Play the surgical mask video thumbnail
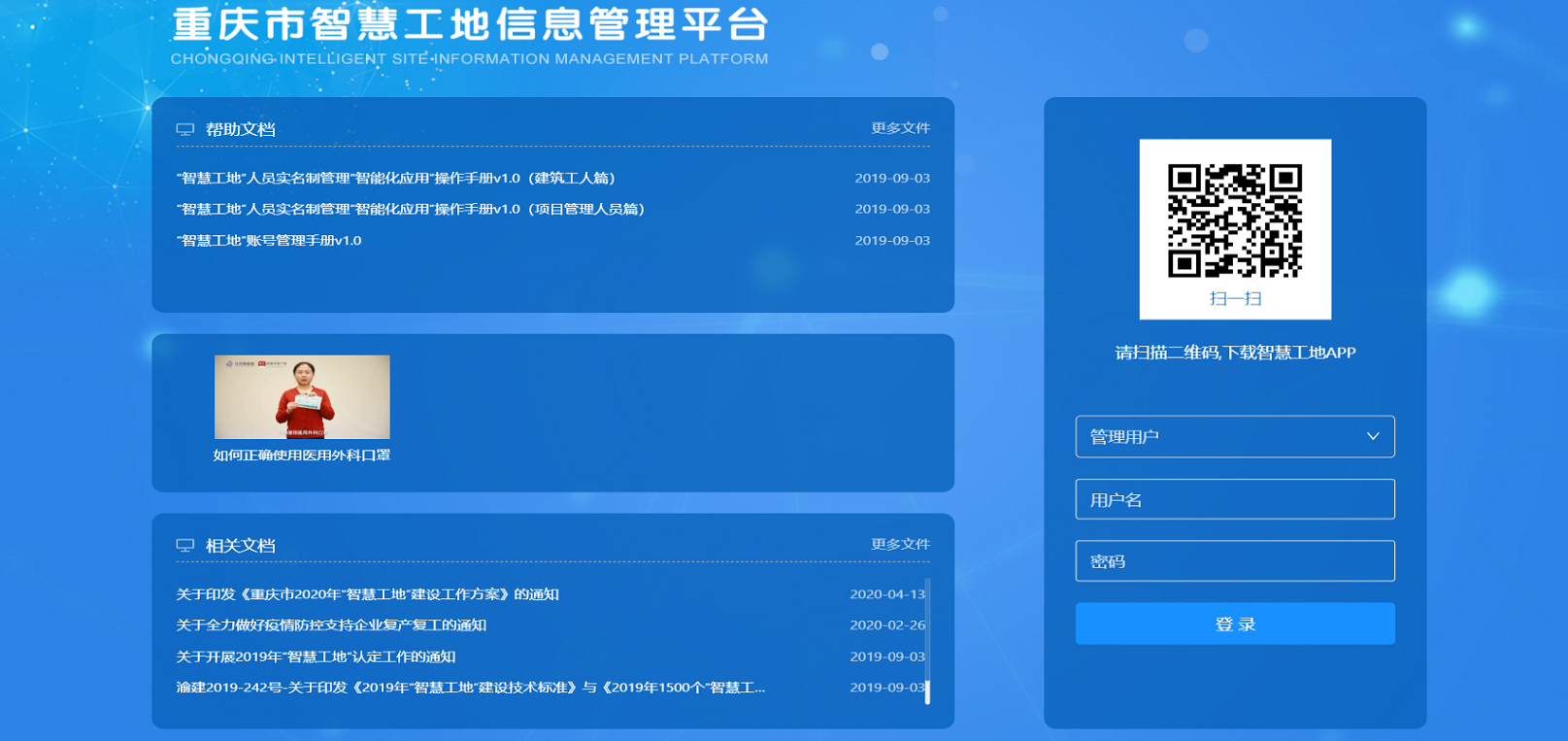The image size is (1568, 741). [x=302, y=396]
